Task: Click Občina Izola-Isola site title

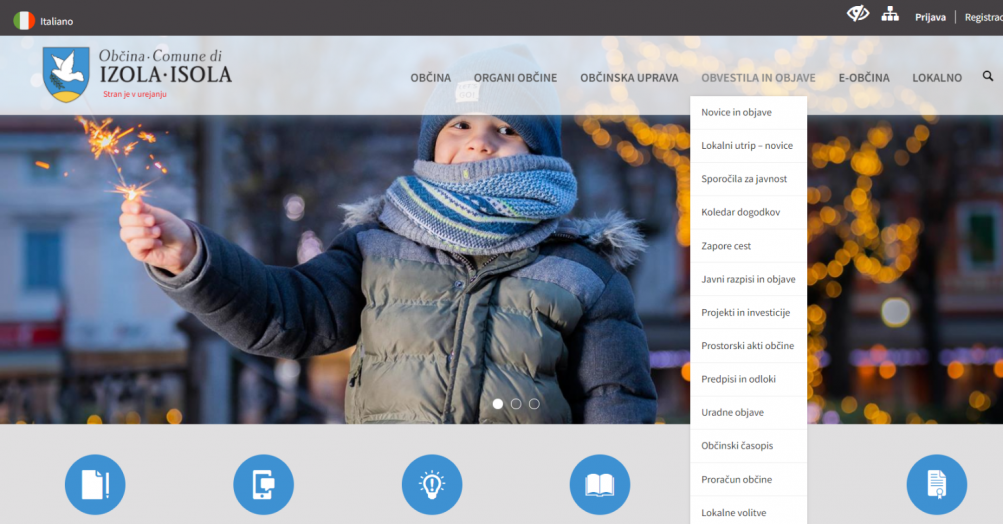Action: [165, 67]
